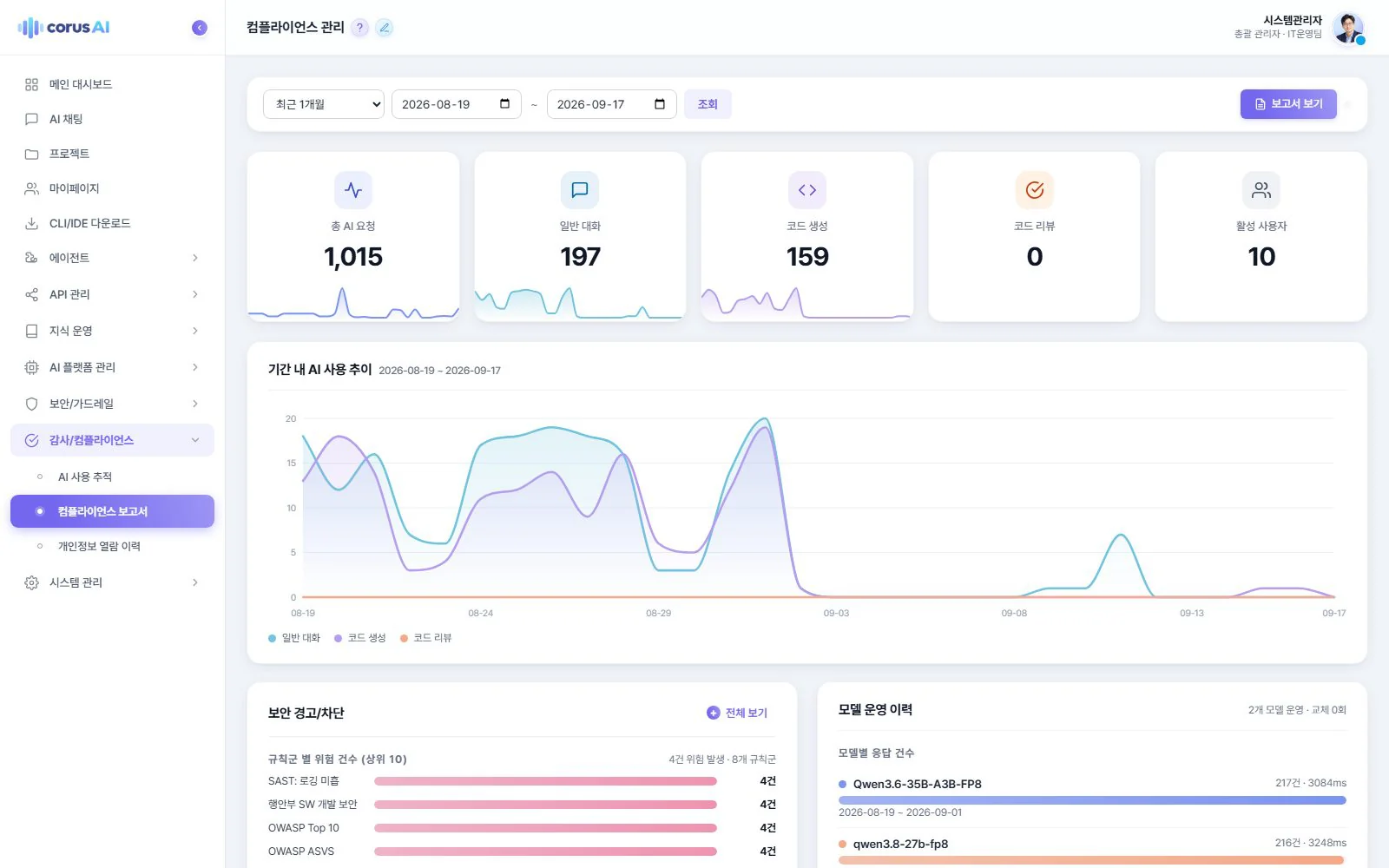Select 컴플라이언스 보고서 submenu
Image resolution: width=1389 pixels, height=868 pixels.
pos(112,511)
